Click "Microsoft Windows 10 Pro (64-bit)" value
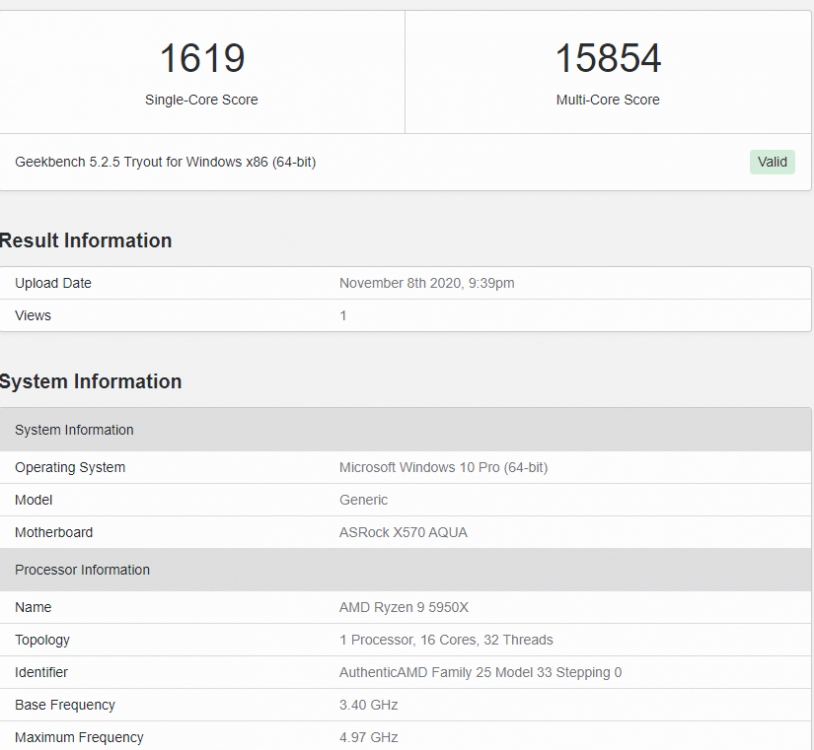This screenshot has height=750, width=814. click(x=443, y=467)
